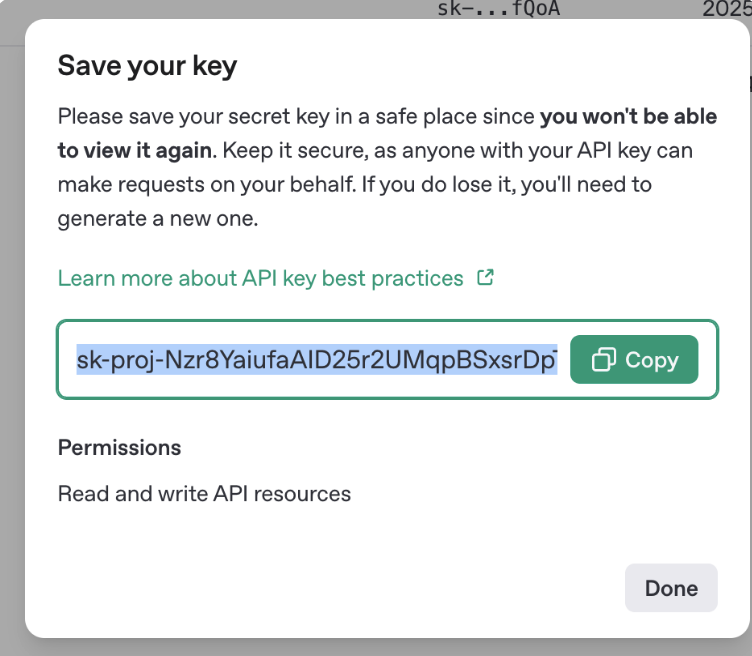Click the overlapping-squares copy icon
The image size is (752, 656).
point(604,360)
